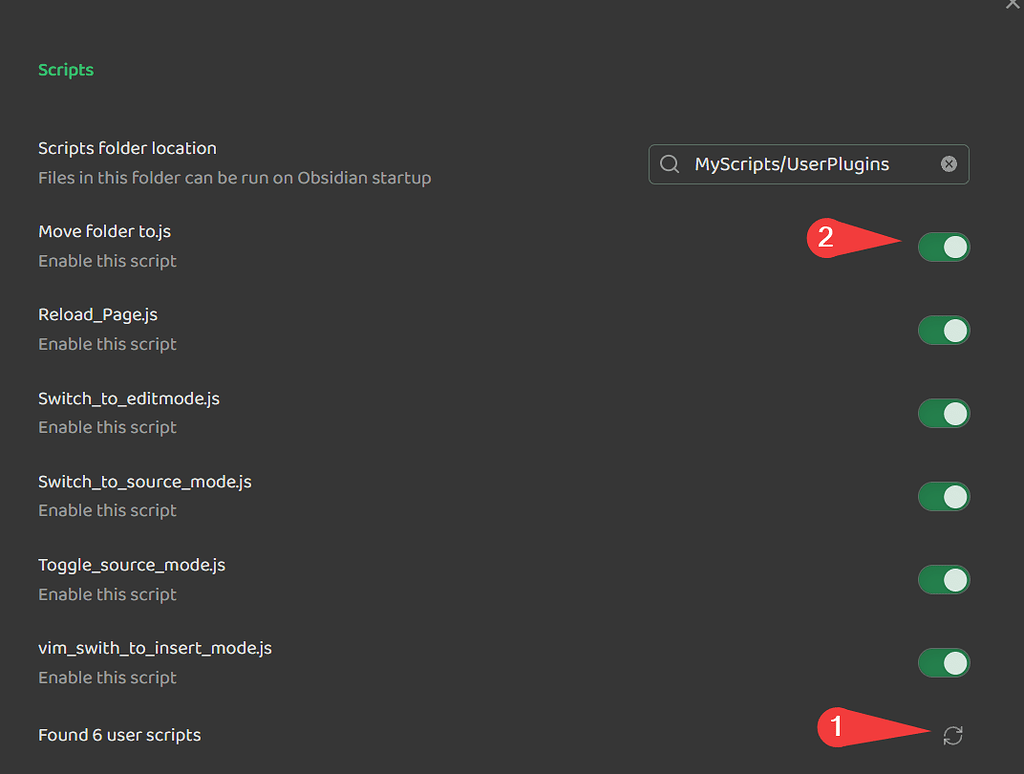
Task: Click the Move folder to.js script name
Action: click(104, 231)
